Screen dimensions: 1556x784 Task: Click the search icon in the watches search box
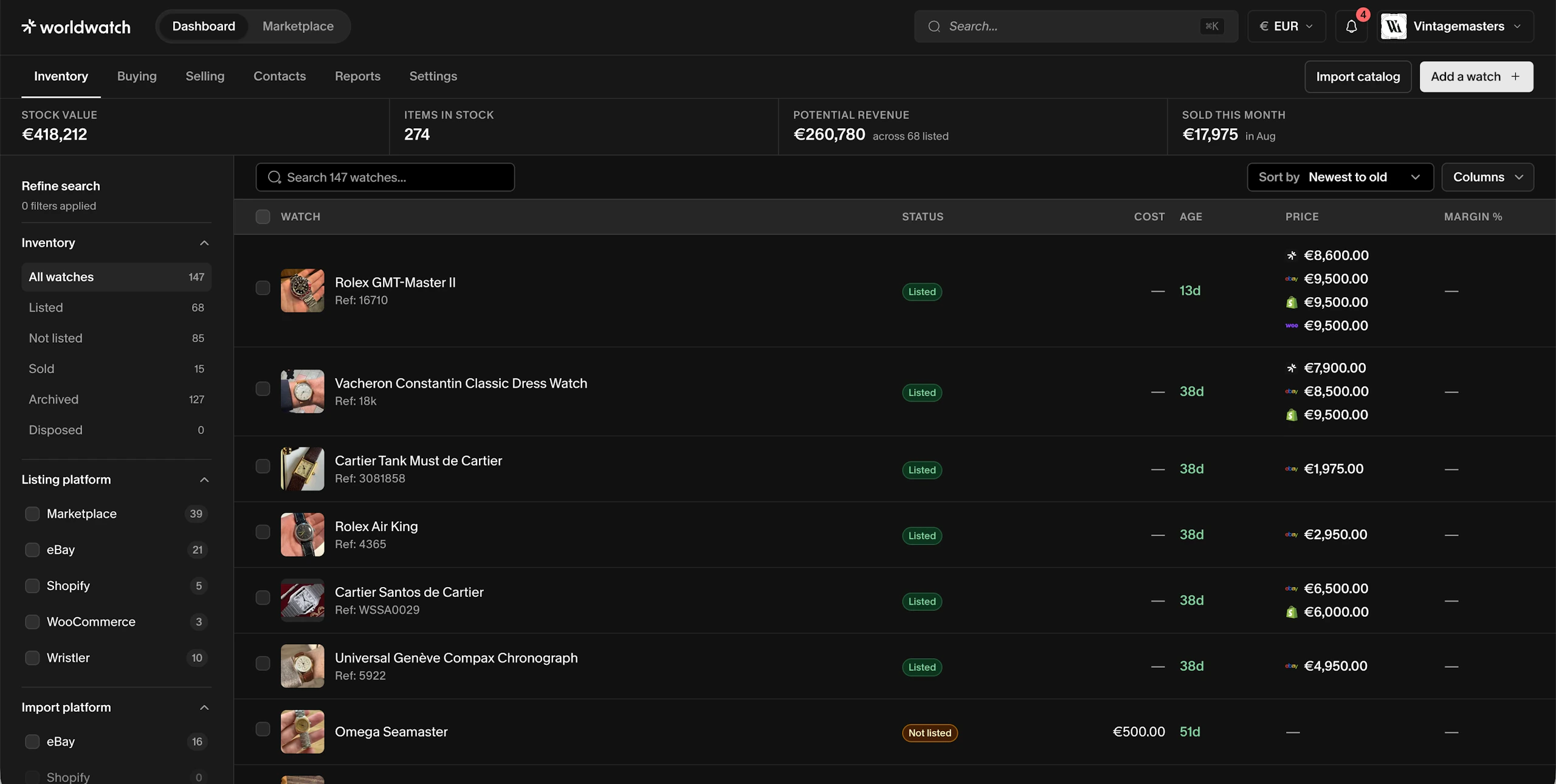pos(274,177)
